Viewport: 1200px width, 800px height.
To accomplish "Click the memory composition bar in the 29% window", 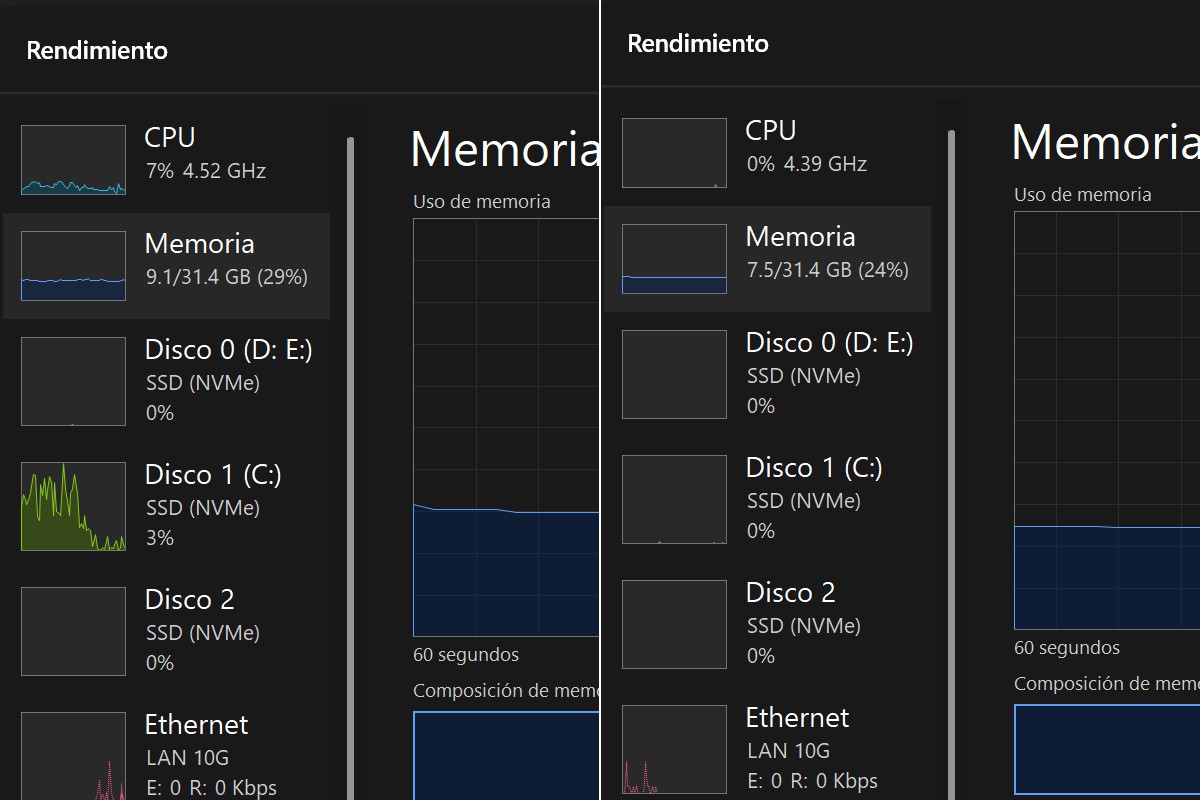I will [x=506, y=755].
